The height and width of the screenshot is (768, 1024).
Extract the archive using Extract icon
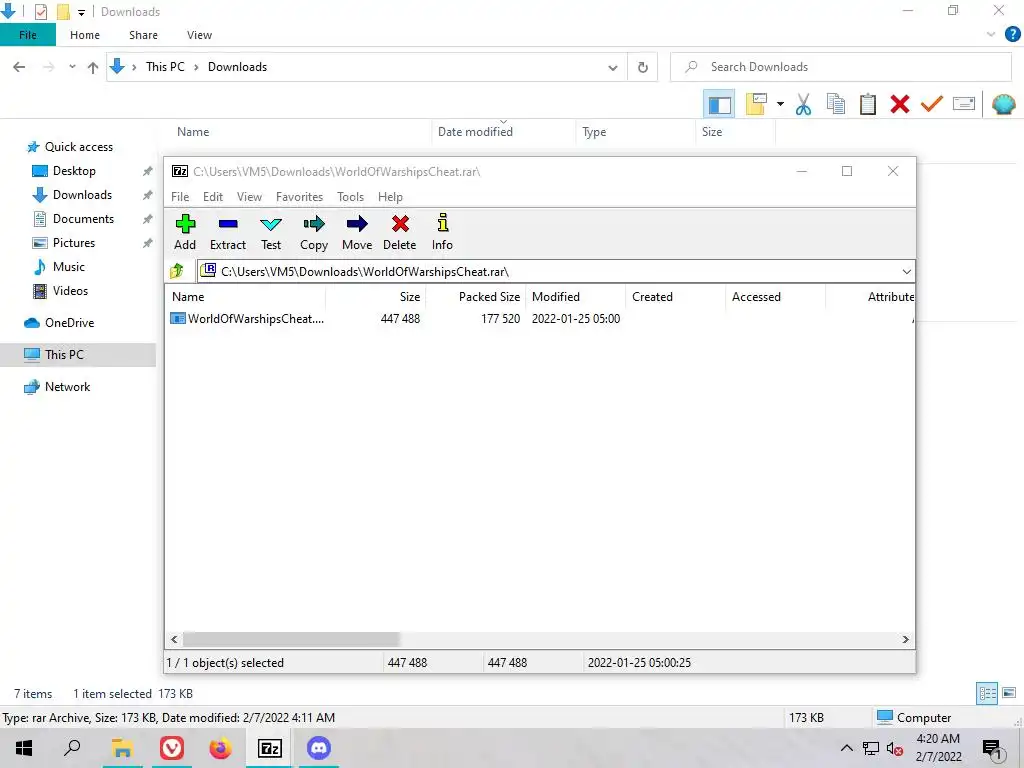point(228,232)
